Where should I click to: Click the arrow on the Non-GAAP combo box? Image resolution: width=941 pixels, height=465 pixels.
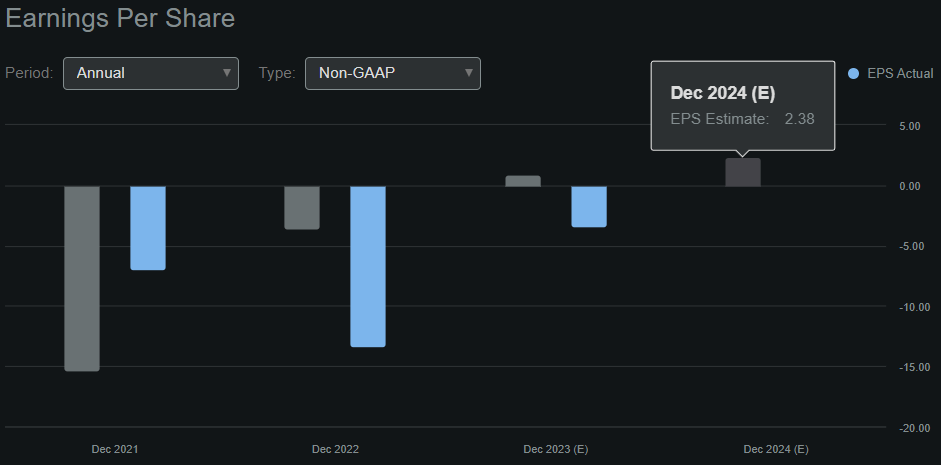coord(468,73)
